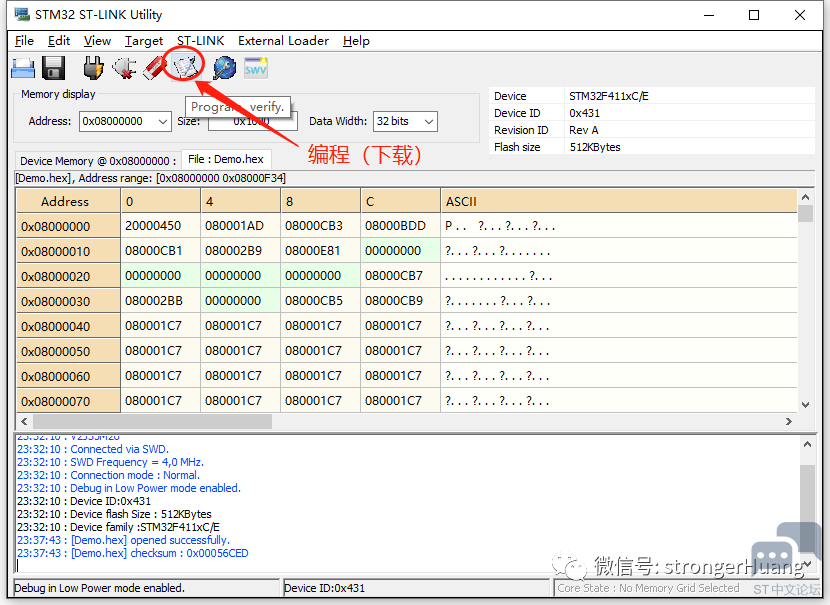Click the horizontal scrollbar thumb
Screen dimensions: 830x605
[x=152, y=421]
